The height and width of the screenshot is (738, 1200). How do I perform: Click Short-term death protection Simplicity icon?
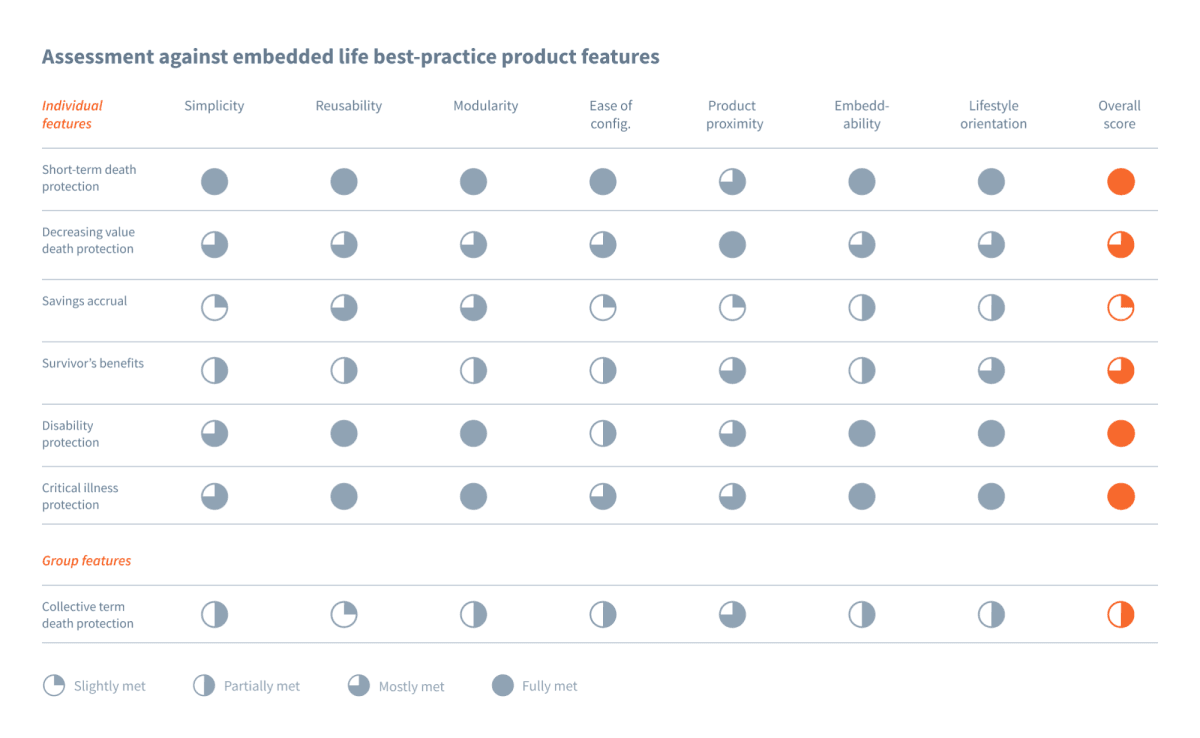click(x=214, y=182)
